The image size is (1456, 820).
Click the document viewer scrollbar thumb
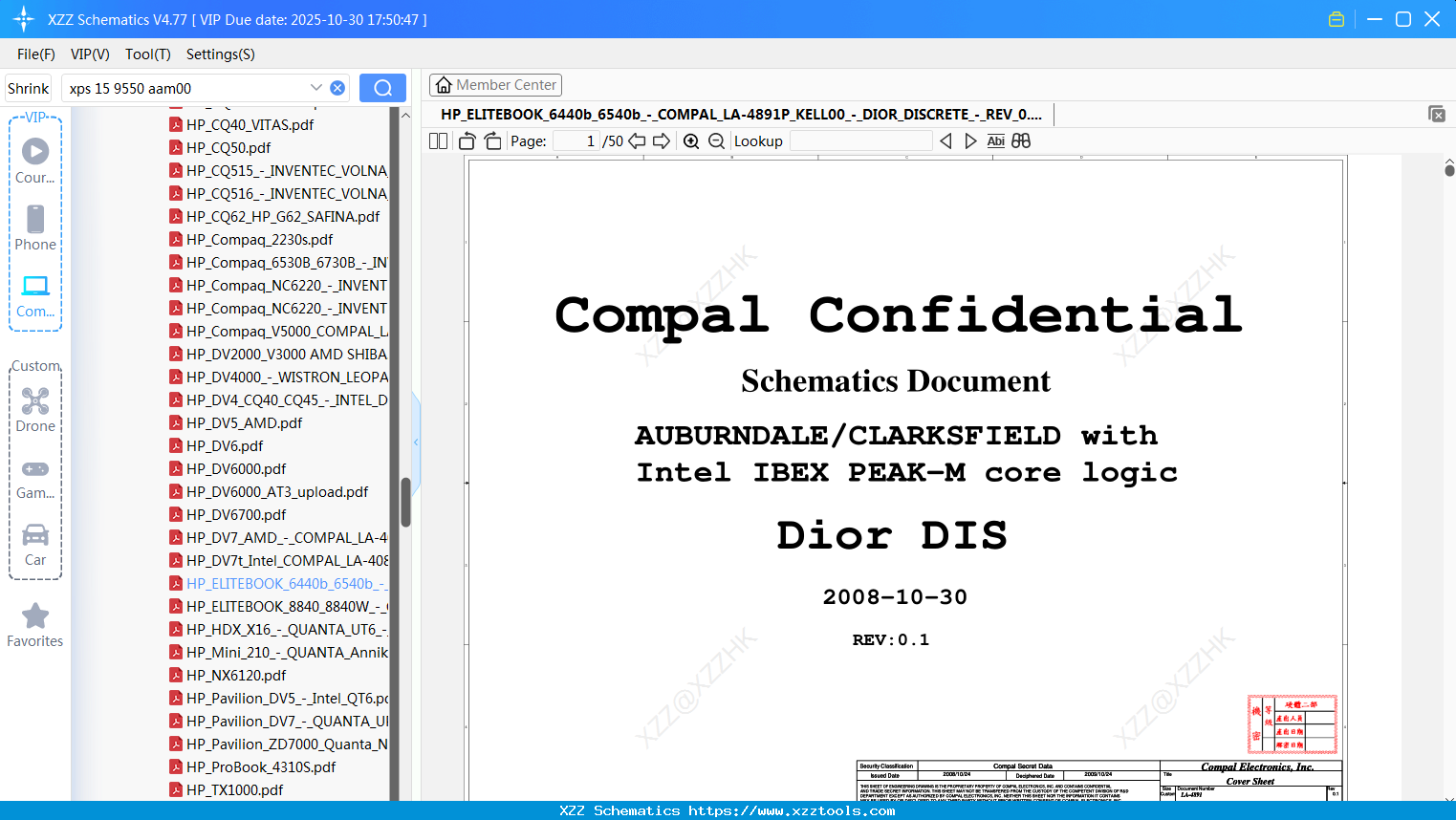coord(1449,170)
